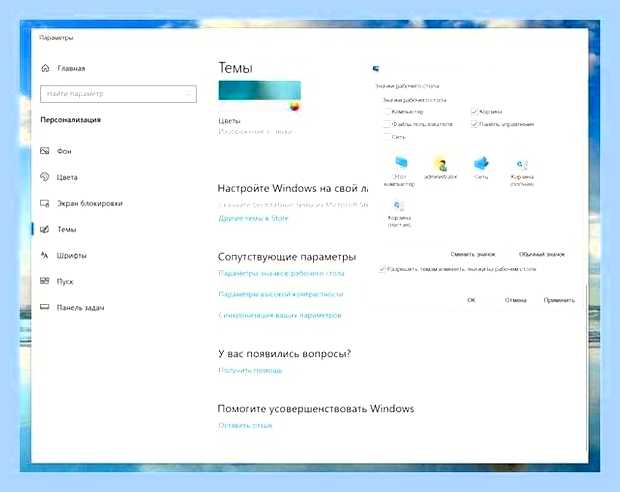Select Темы in the sidebar
Screen dimensions: 620x492
point(59,229)
